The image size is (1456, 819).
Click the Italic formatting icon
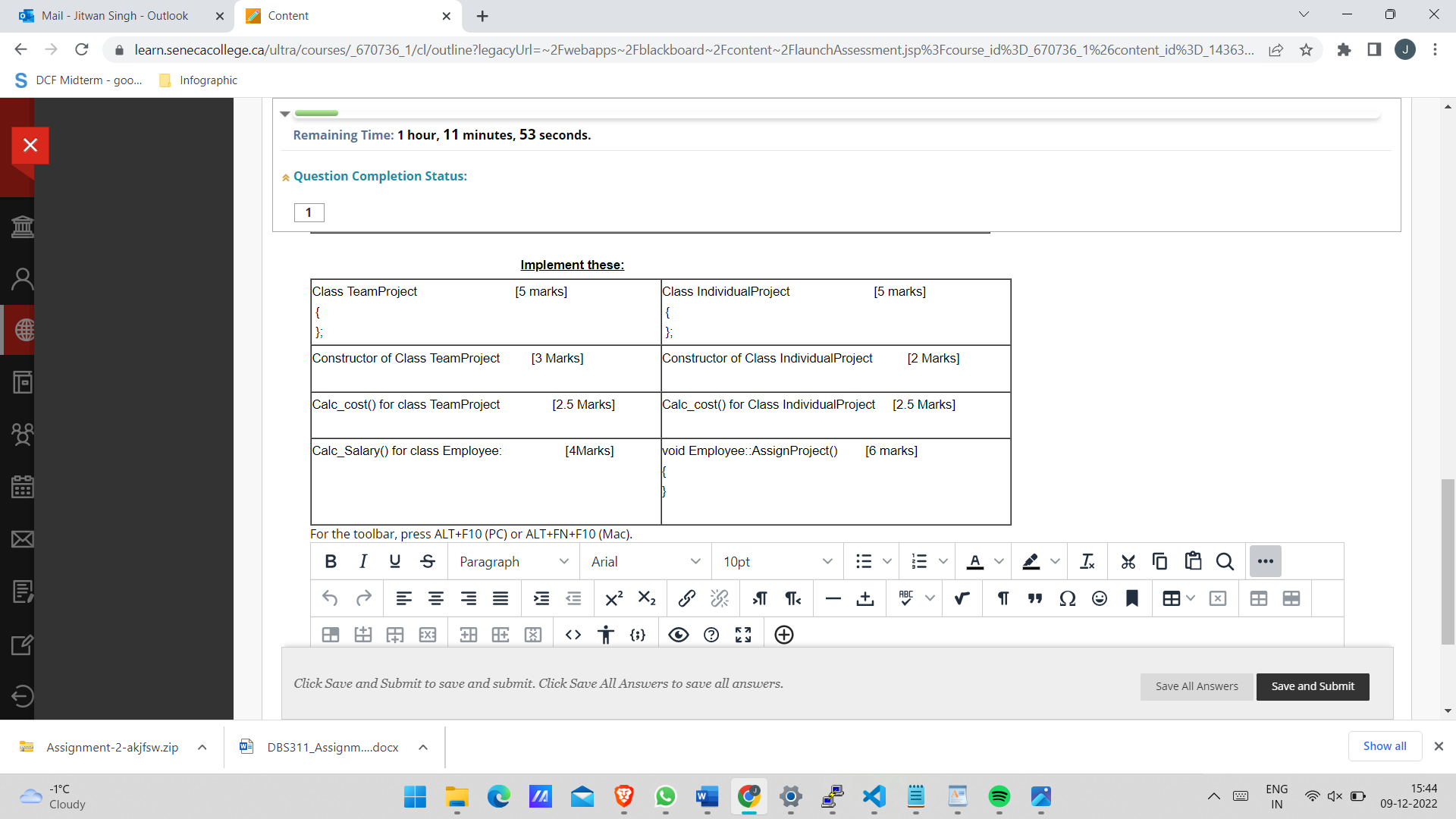(363, 561)
